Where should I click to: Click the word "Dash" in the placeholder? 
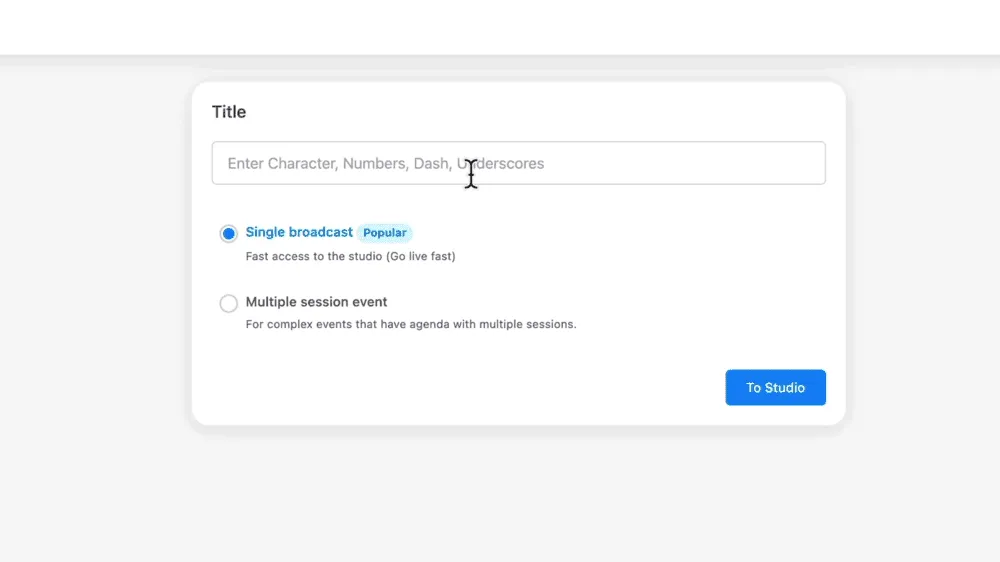(432, 163)
